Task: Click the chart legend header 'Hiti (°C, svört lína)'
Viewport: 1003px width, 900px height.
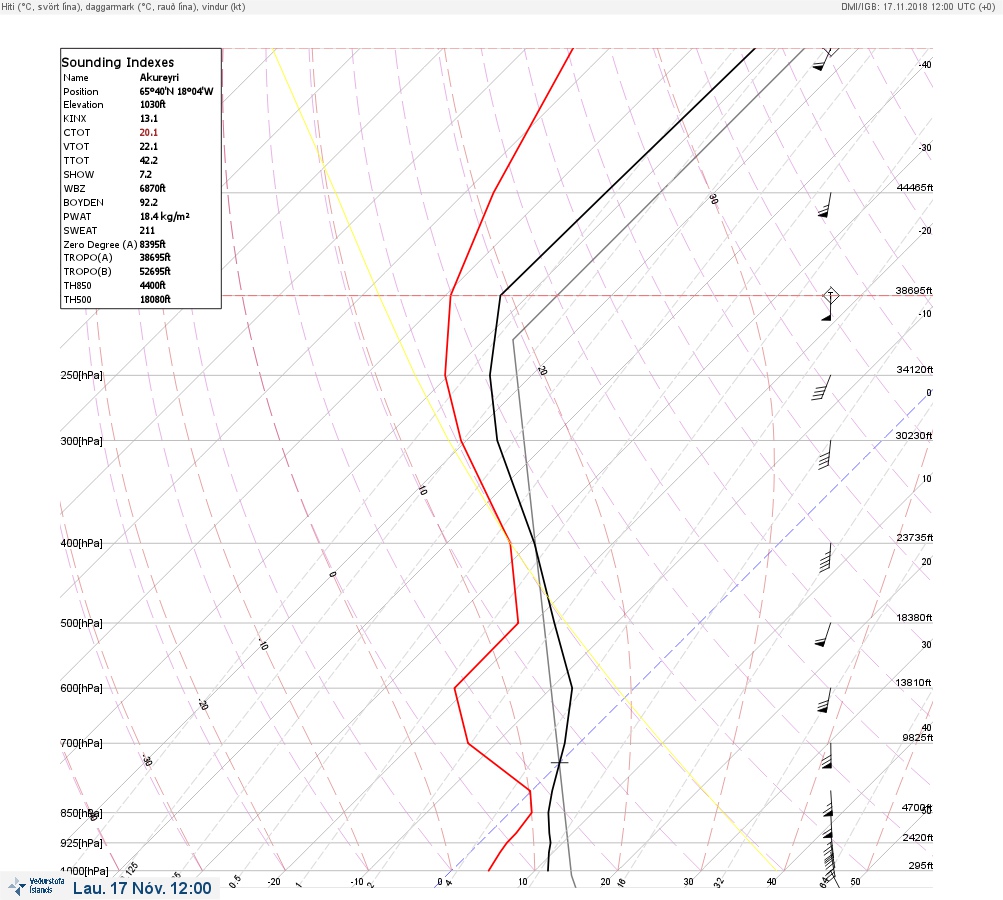Action: (x=44, y=6)
